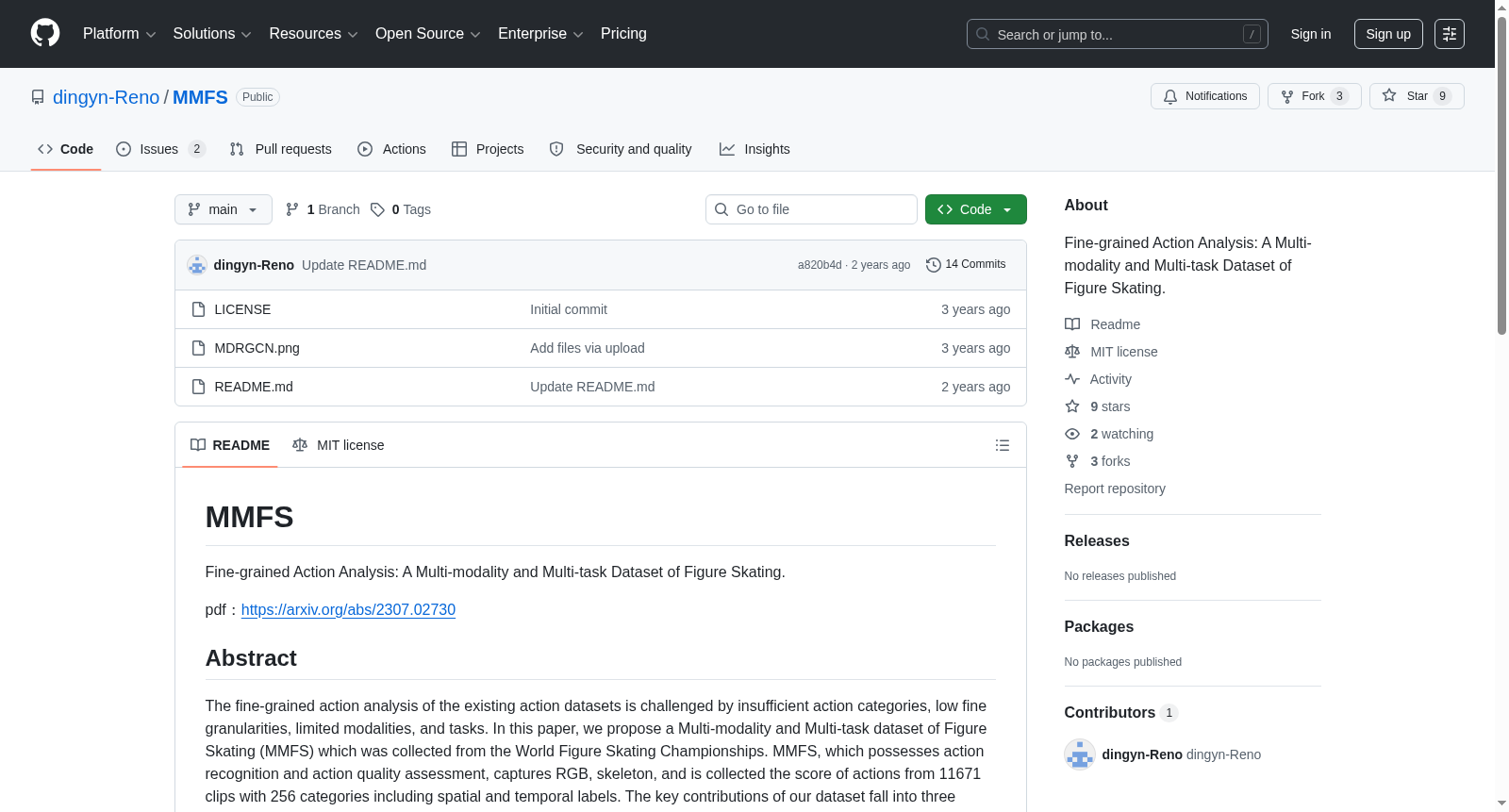Open the README outline icon
Screen dimensions: 1509x812
point(1003,445)
